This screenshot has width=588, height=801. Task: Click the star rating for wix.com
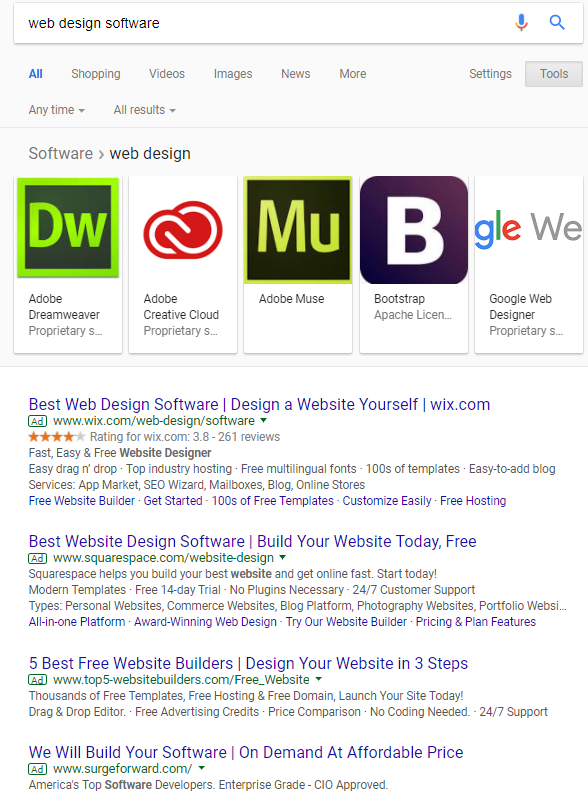57,437
